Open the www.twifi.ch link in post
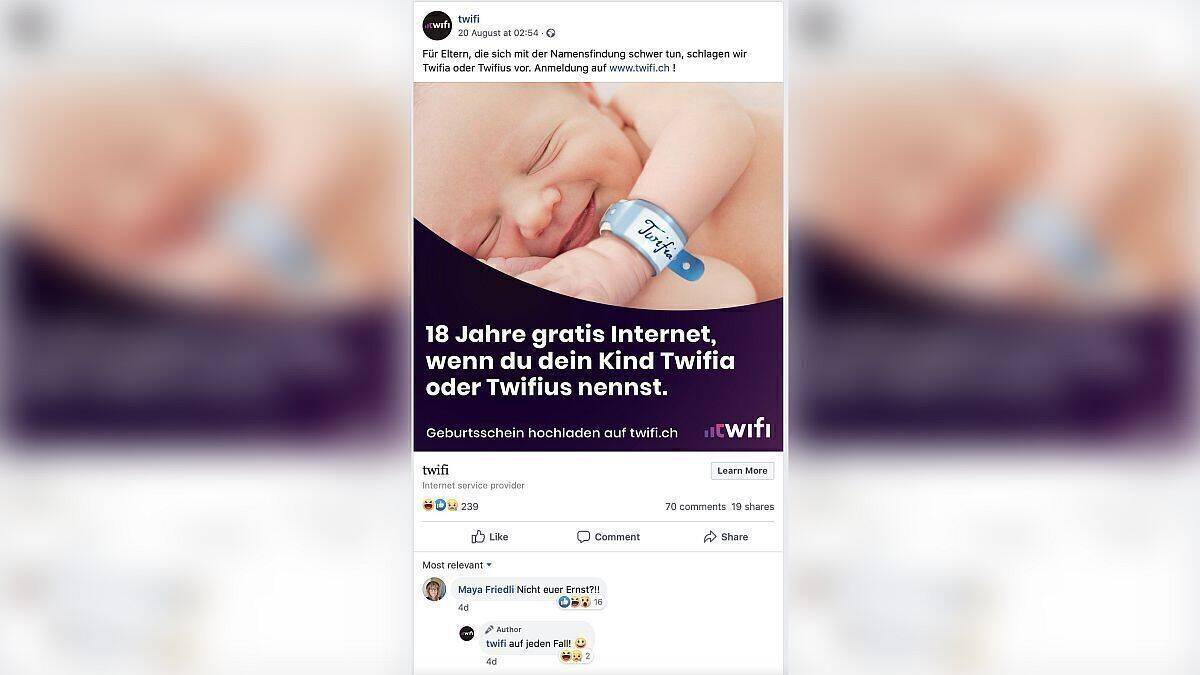Screen dimensions: 1200x675 click(639, 68)
